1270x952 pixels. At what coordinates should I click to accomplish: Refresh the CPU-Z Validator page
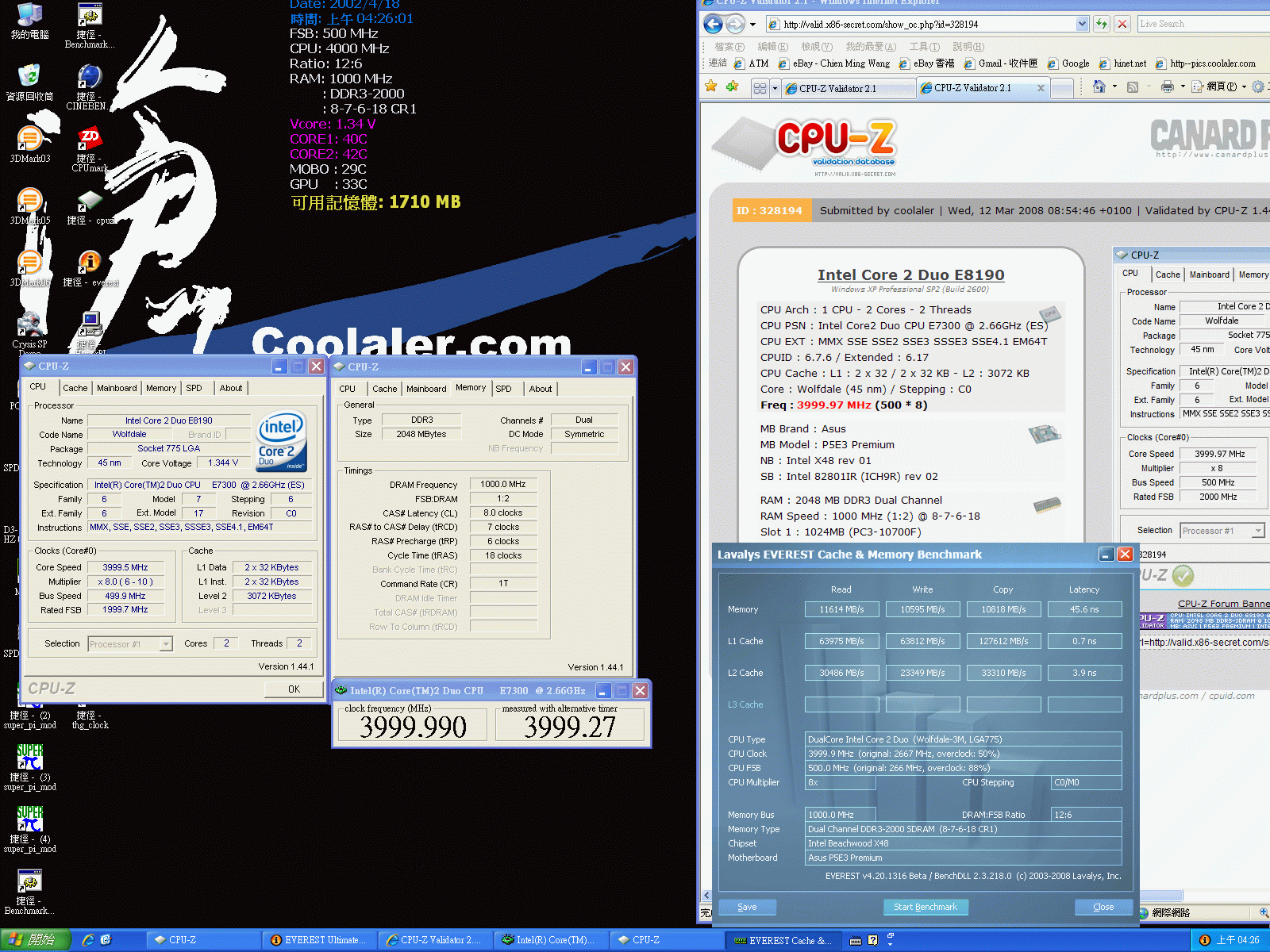click(x=1102, y=24)
